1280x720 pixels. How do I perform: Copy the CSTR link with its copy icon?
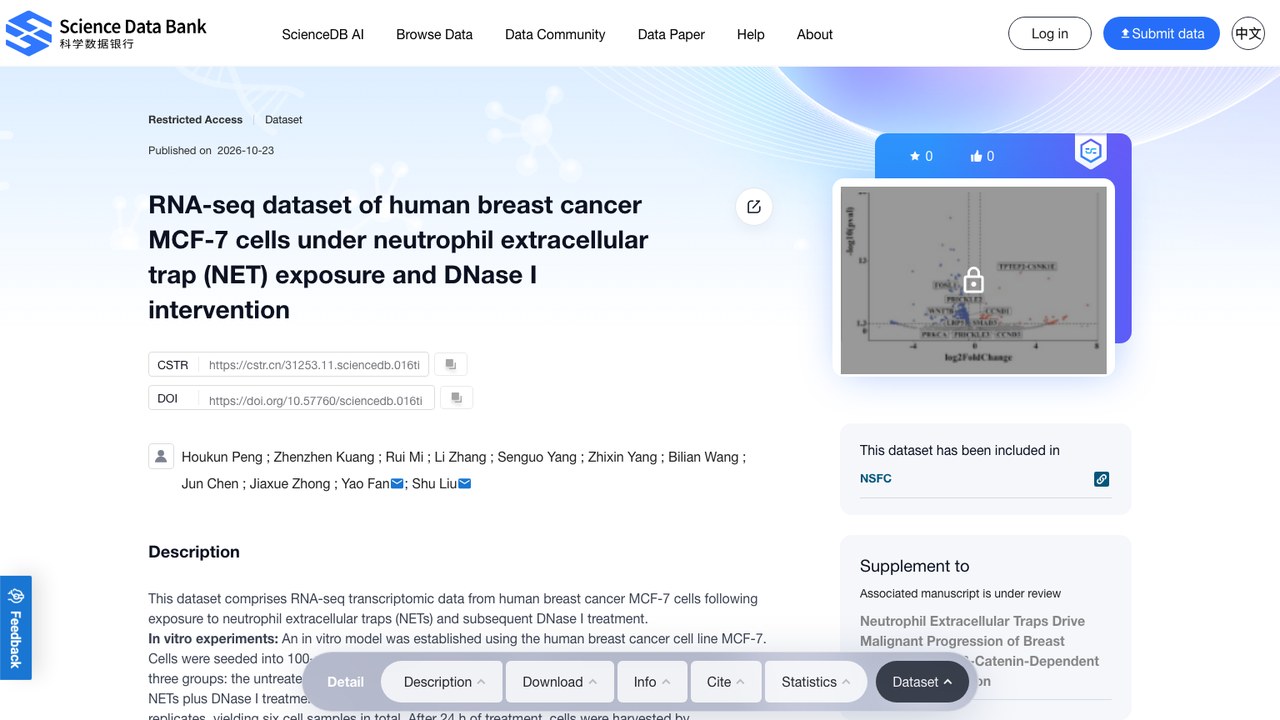[x=451, y=365]
